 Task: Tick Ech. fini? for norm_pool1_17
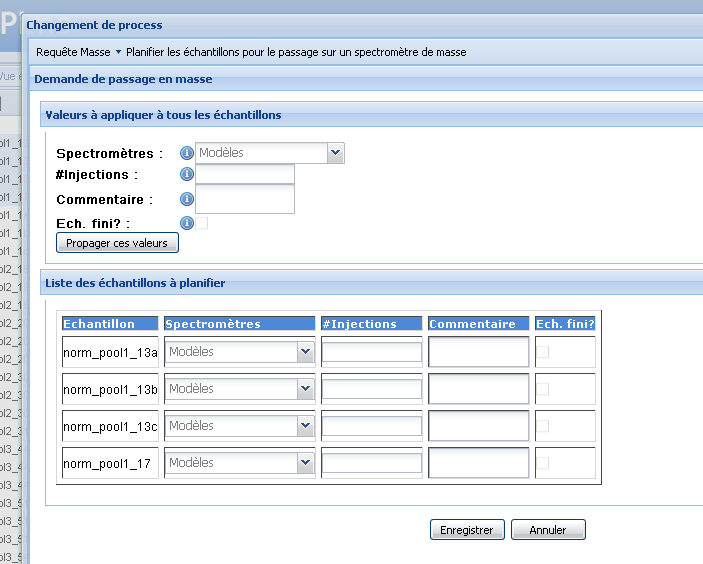coord(543,463)
